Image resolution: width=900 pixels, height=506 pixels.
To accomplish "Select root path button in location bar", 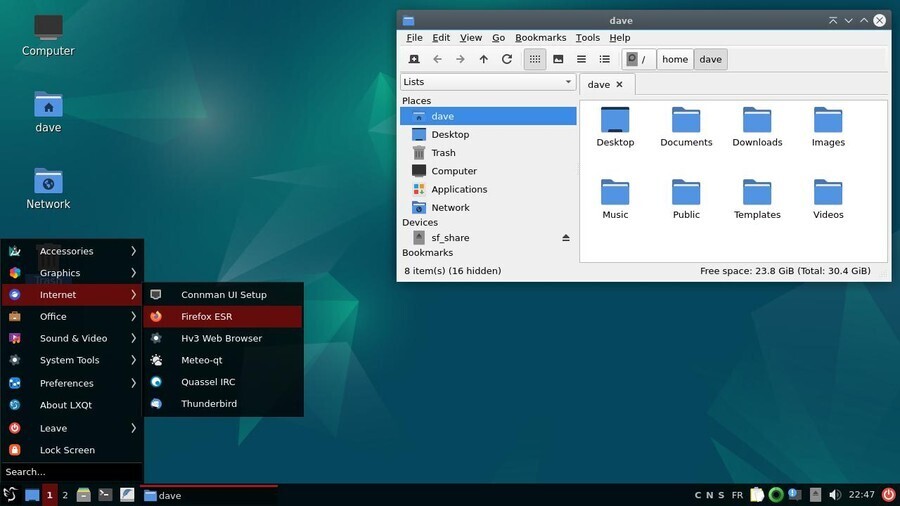I will coord(638,59).
